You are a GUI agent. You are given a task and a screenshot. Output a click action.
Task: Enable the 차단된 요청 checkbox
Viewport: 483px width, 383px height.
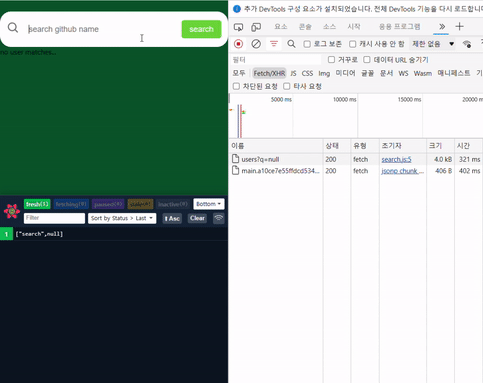point(236,86)
